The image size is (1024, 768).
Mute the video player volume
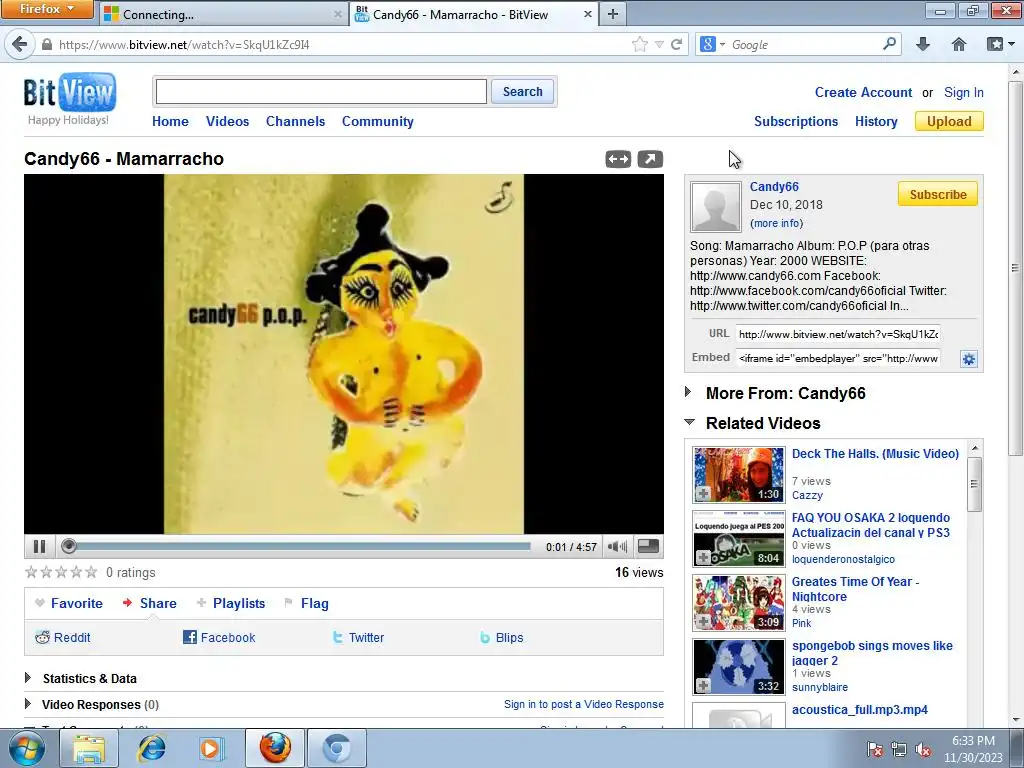click(616, 547)
